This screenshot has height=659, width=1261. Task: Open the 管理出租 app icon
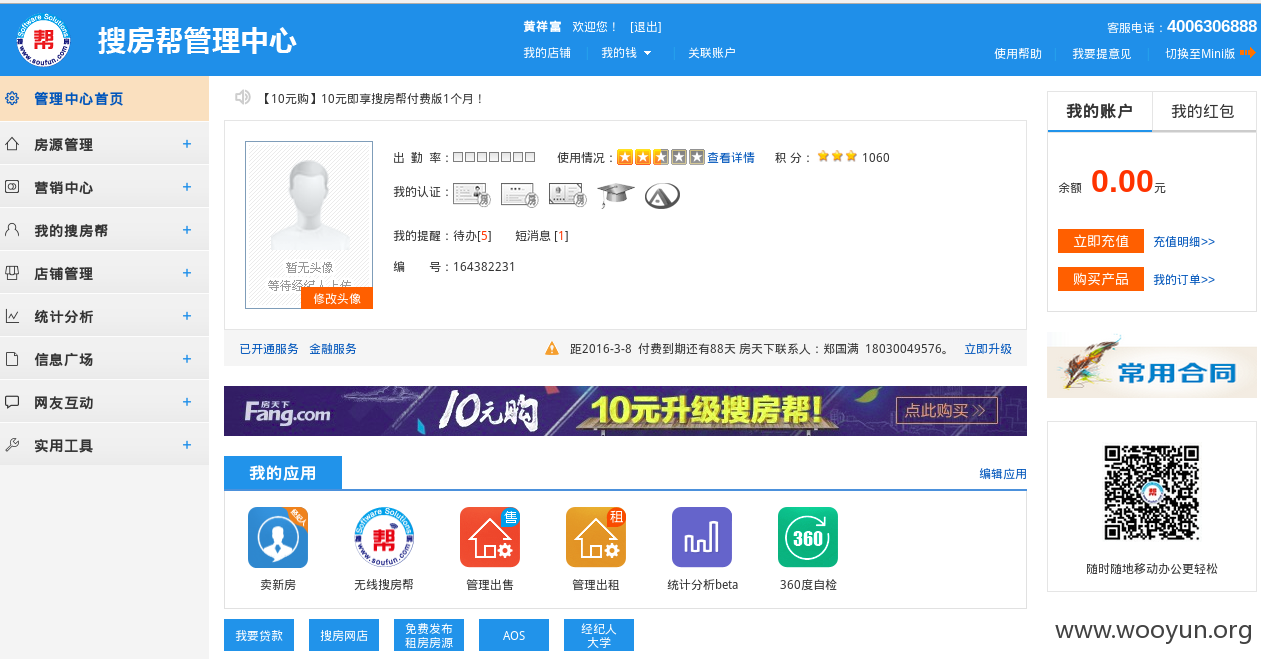click(x=596, y=537)
